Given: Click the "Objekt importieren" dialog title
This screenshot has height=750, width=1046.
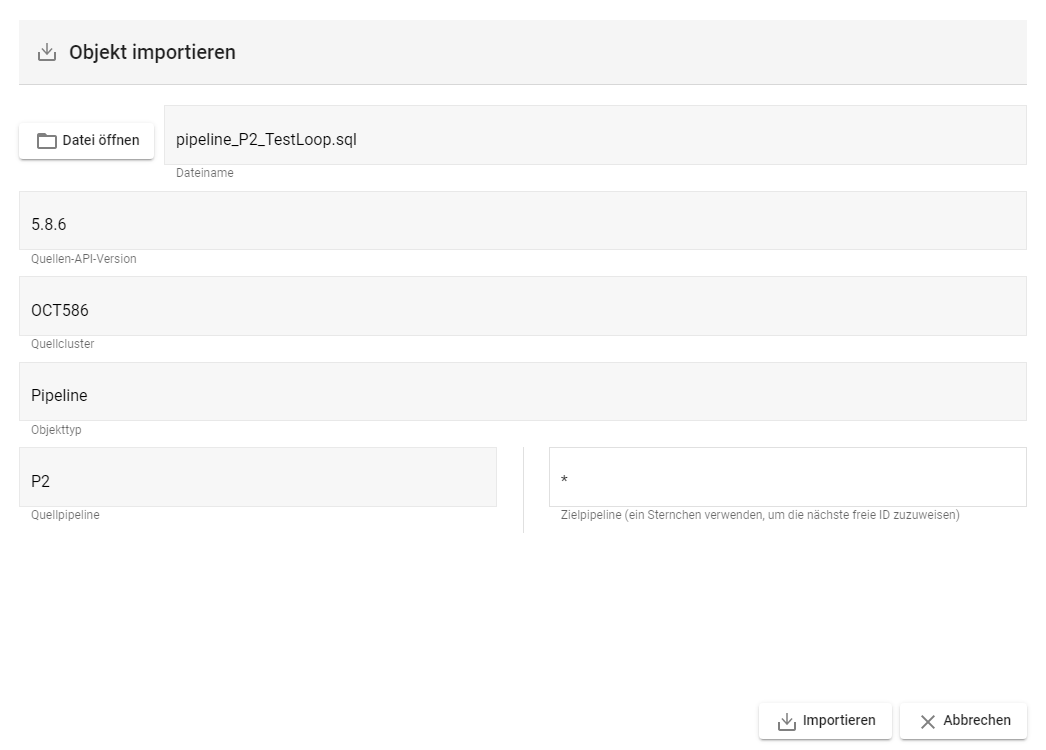Looking at the screenshot, I should click(152, 52).
